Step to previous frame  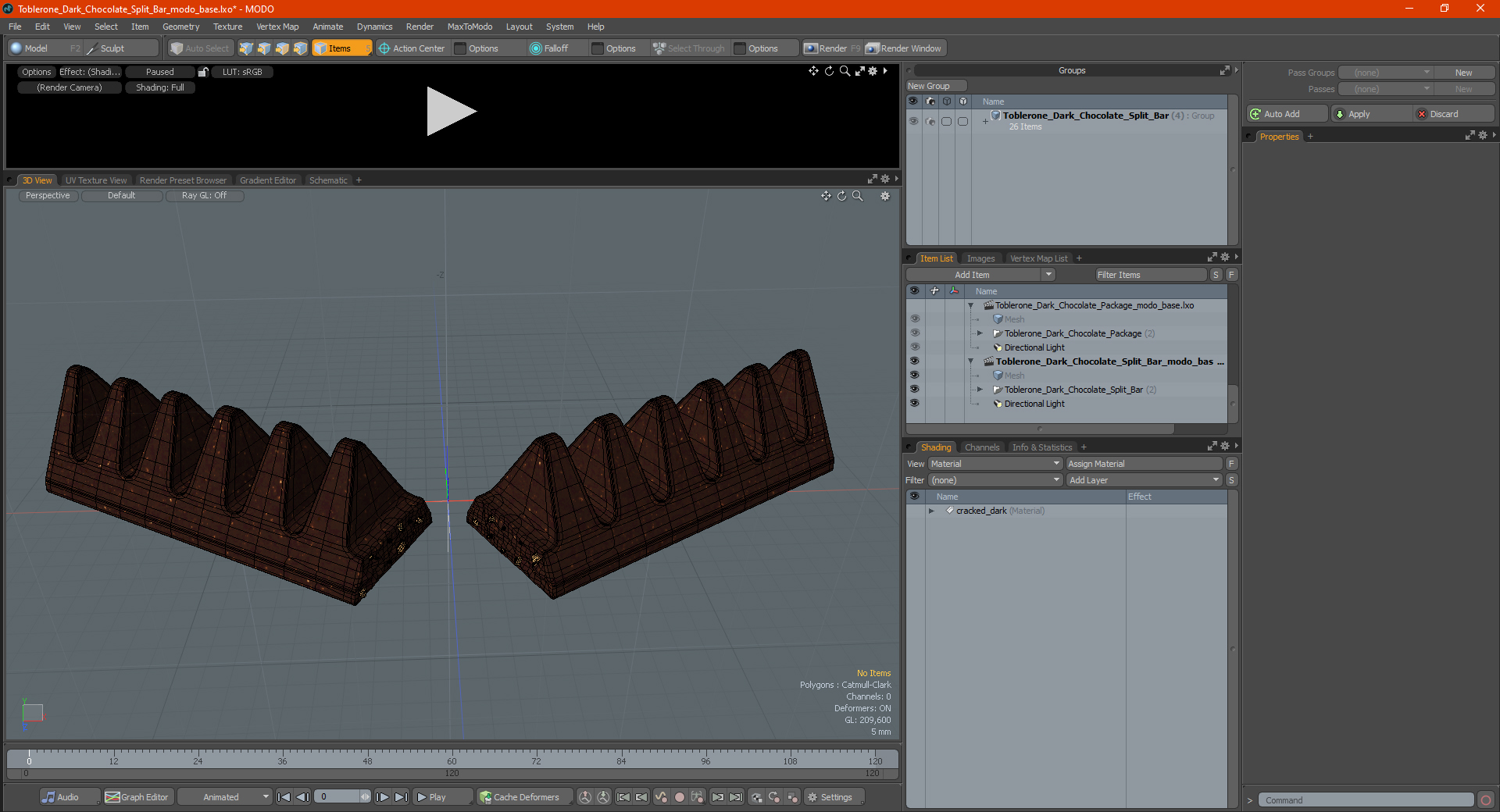point(302,797)
